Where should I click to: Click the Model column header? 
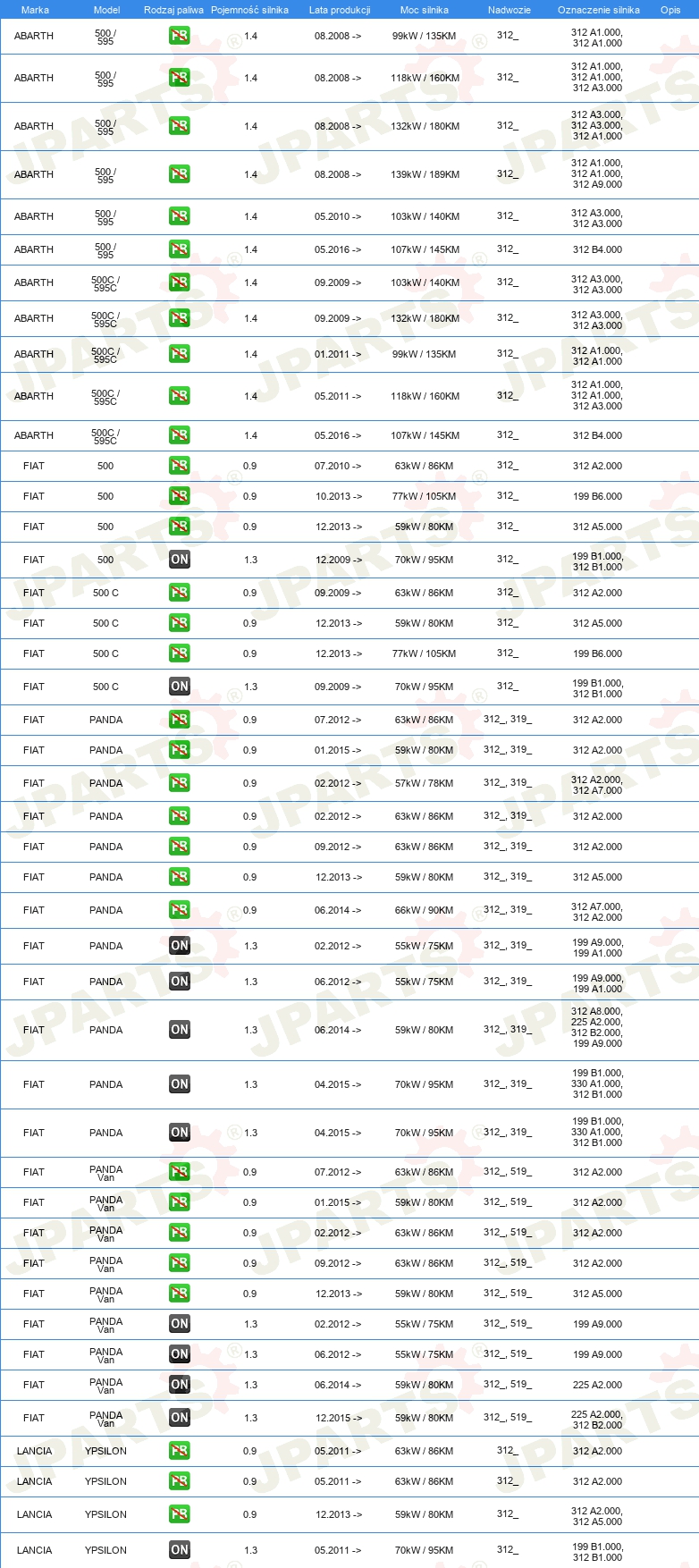(x=106, y=10)
